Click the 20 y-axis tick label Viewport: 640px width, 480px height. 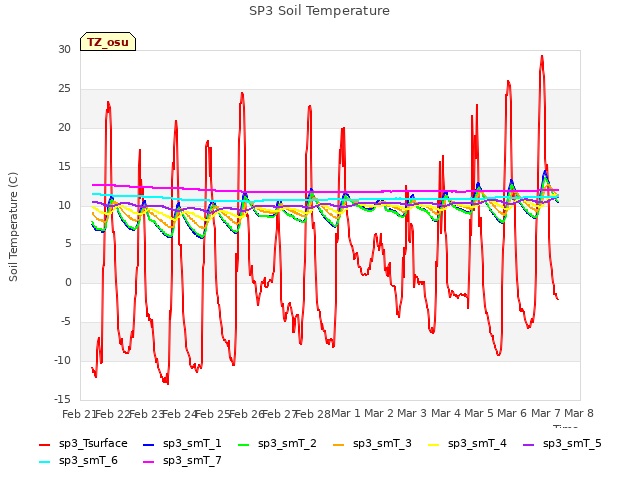64,128
